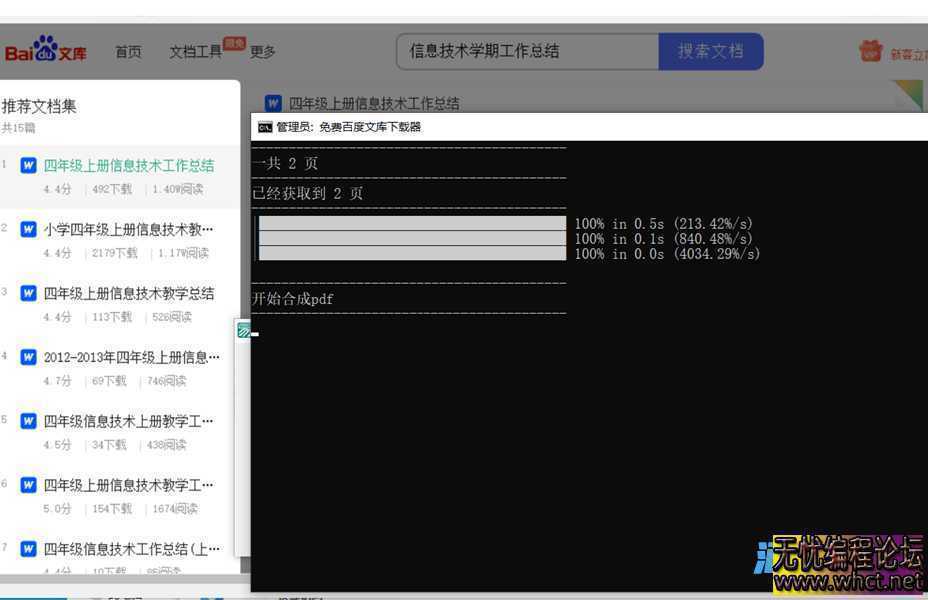Click inside the search input field
928x600 pixels.
point(520,50)
